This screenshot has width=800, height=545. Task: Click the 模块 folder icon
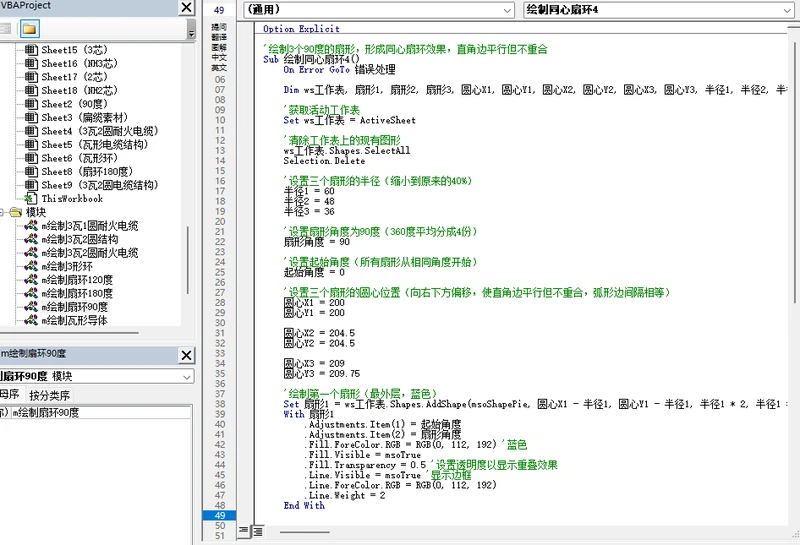click(16, 212)
